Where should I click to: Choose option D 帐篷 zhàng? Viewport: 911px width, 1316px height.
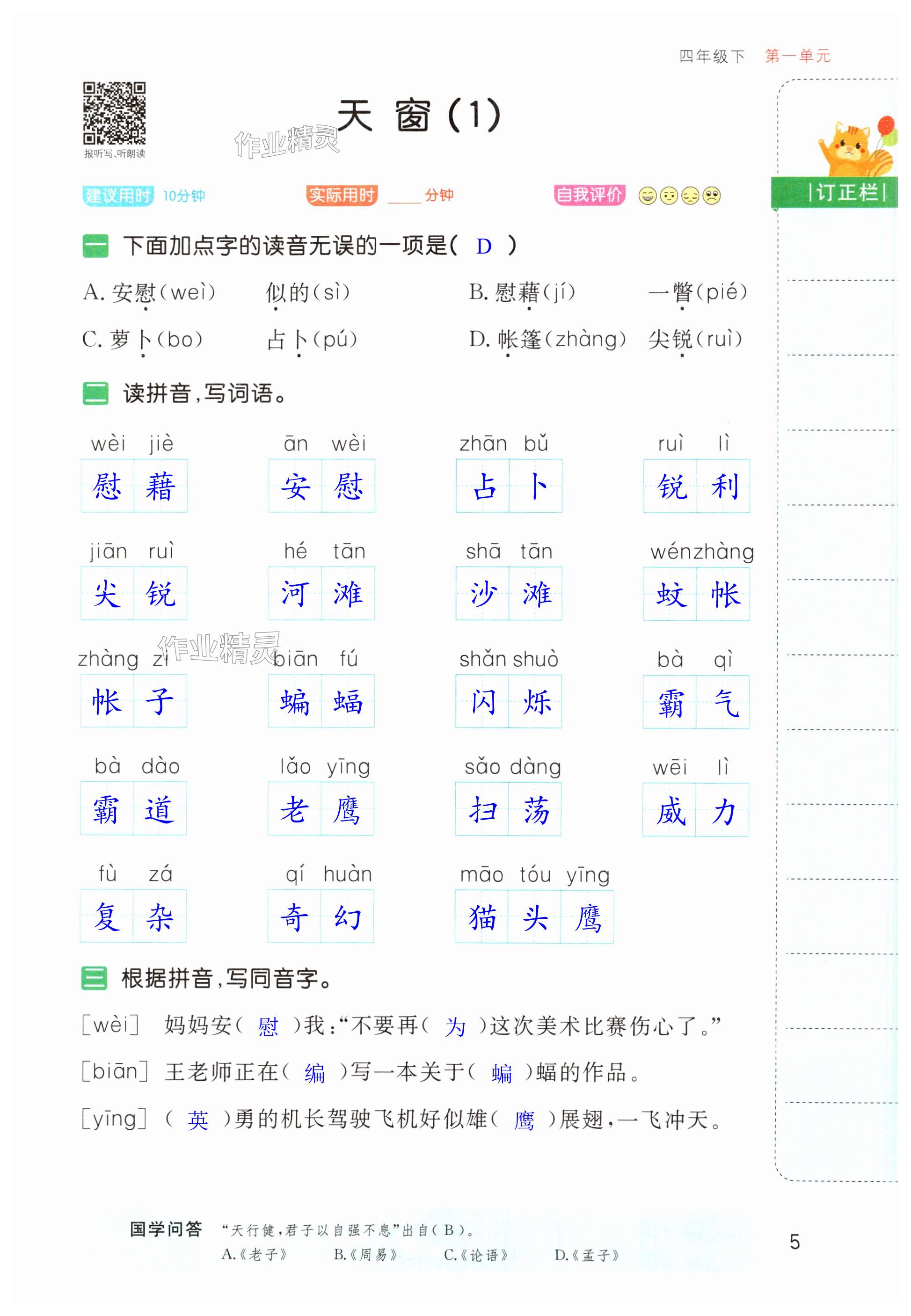coord(547,340)
